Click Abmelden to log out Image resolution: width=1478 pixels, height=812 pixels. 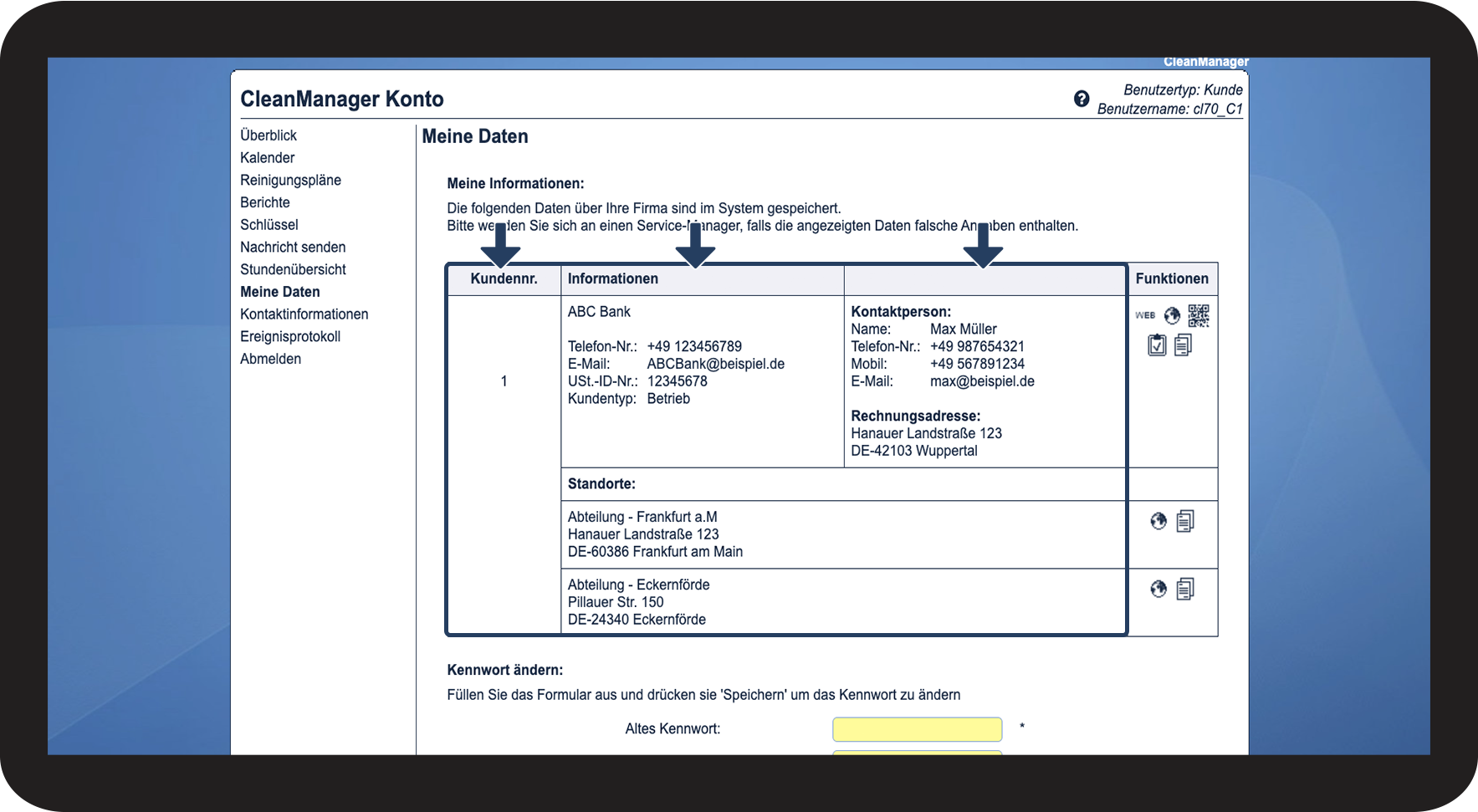click(x=270, y=359)
